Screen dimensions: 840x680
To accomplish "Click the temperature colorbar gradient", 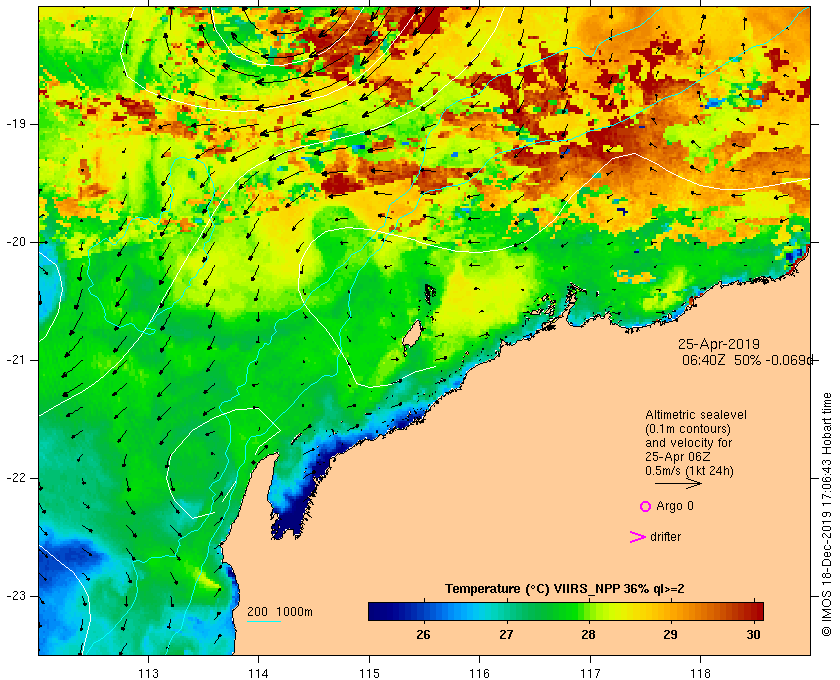I will coord(566,611).
